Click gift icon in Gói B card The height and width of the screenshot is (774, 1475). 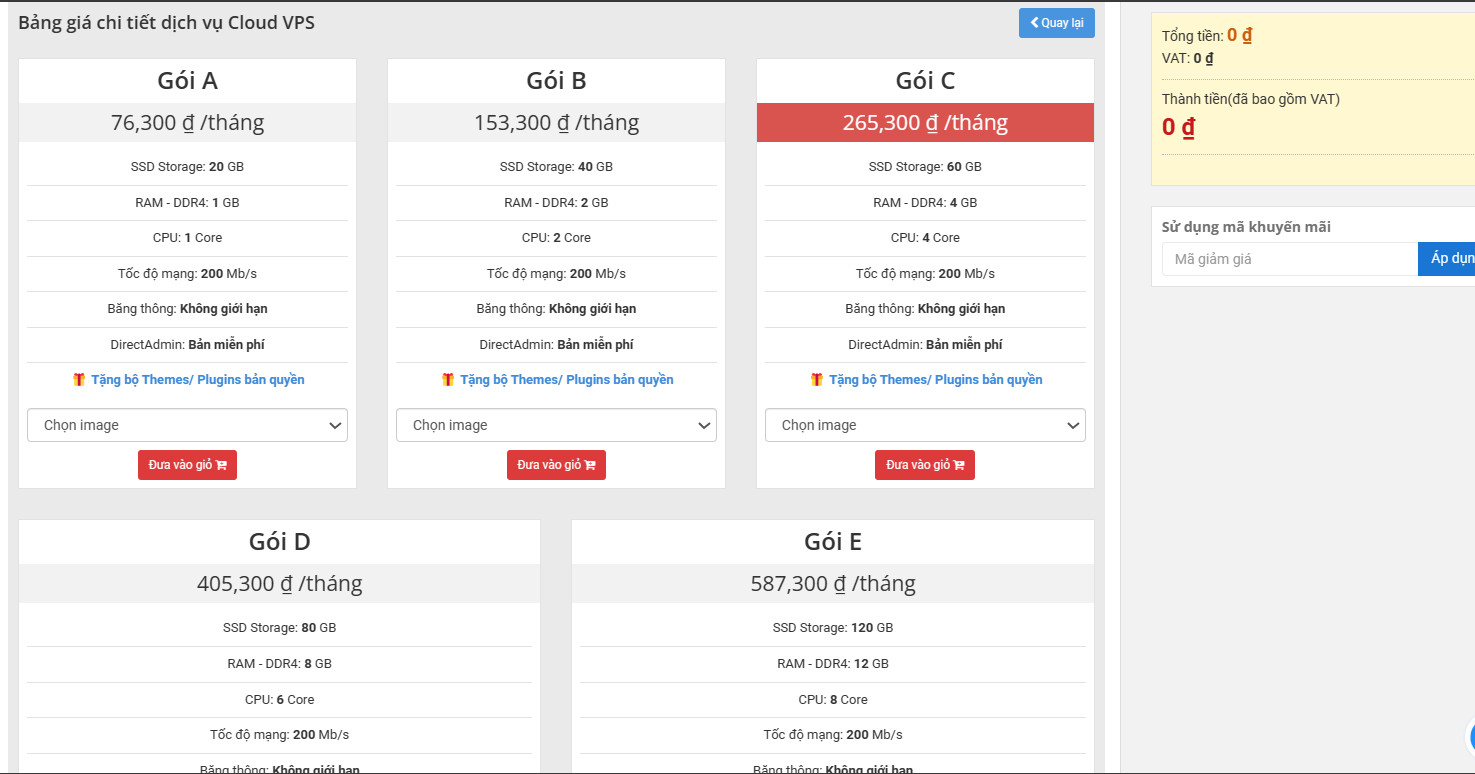coord(448,380)
